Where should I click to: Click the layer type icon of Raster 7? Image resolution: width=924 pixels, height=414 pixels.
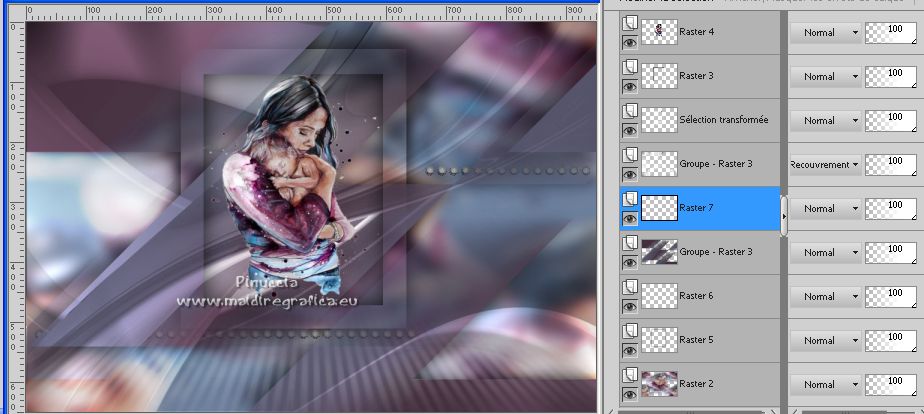pos(630,199)
